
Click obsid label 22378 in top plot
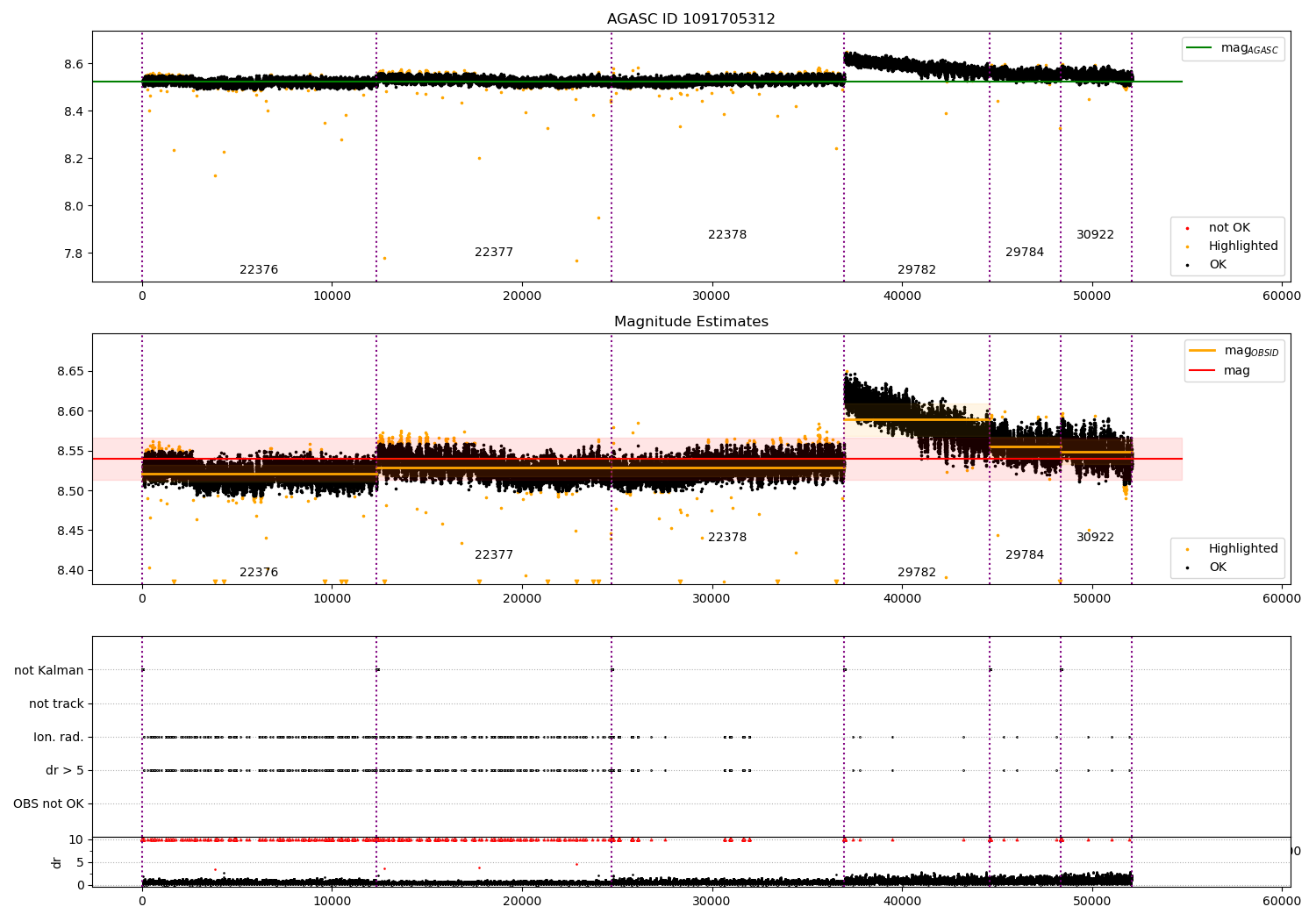click(x=727, y=235)
